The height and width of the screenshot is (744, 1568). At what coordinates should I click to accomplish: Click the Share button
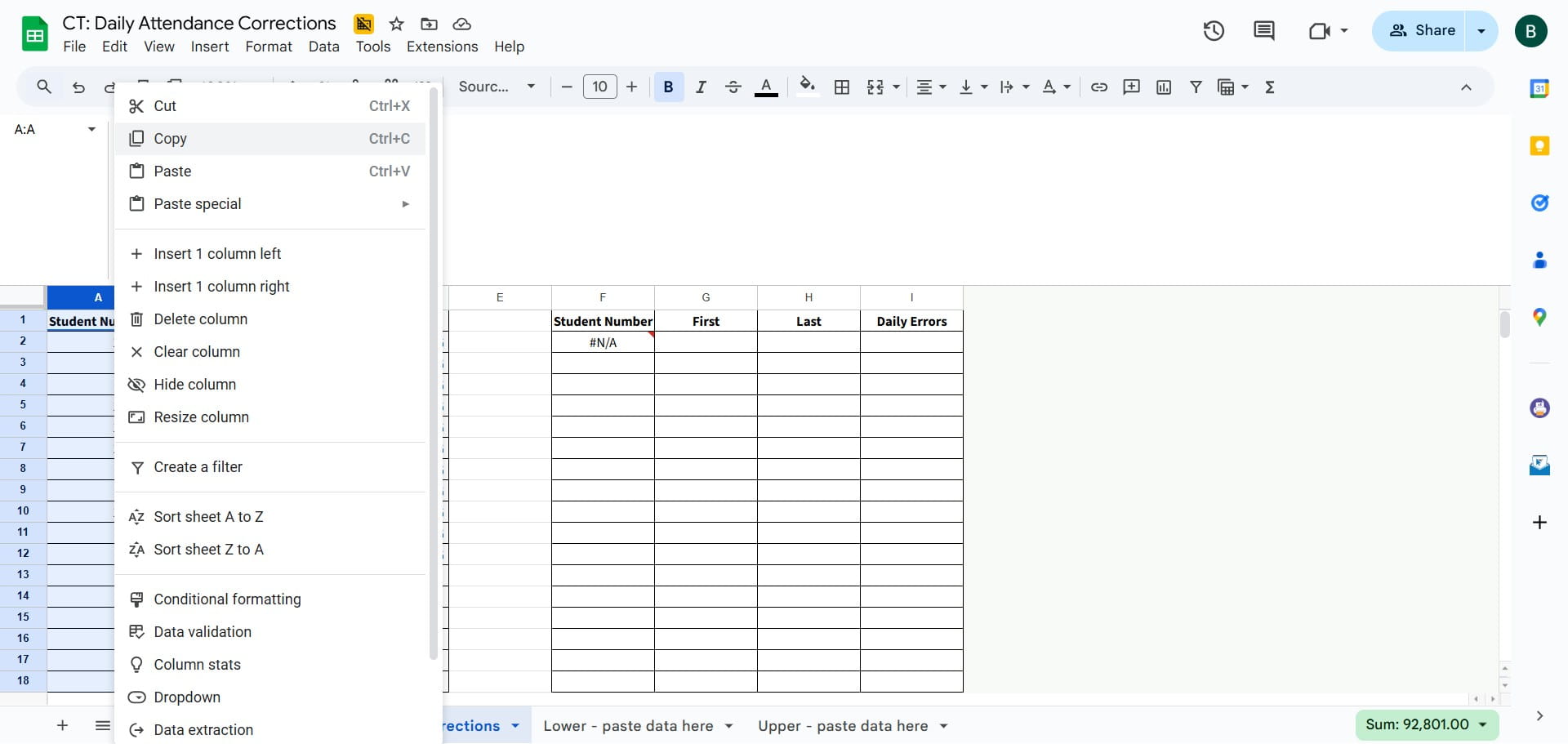pyautogui.click(x=1419, y=31)
